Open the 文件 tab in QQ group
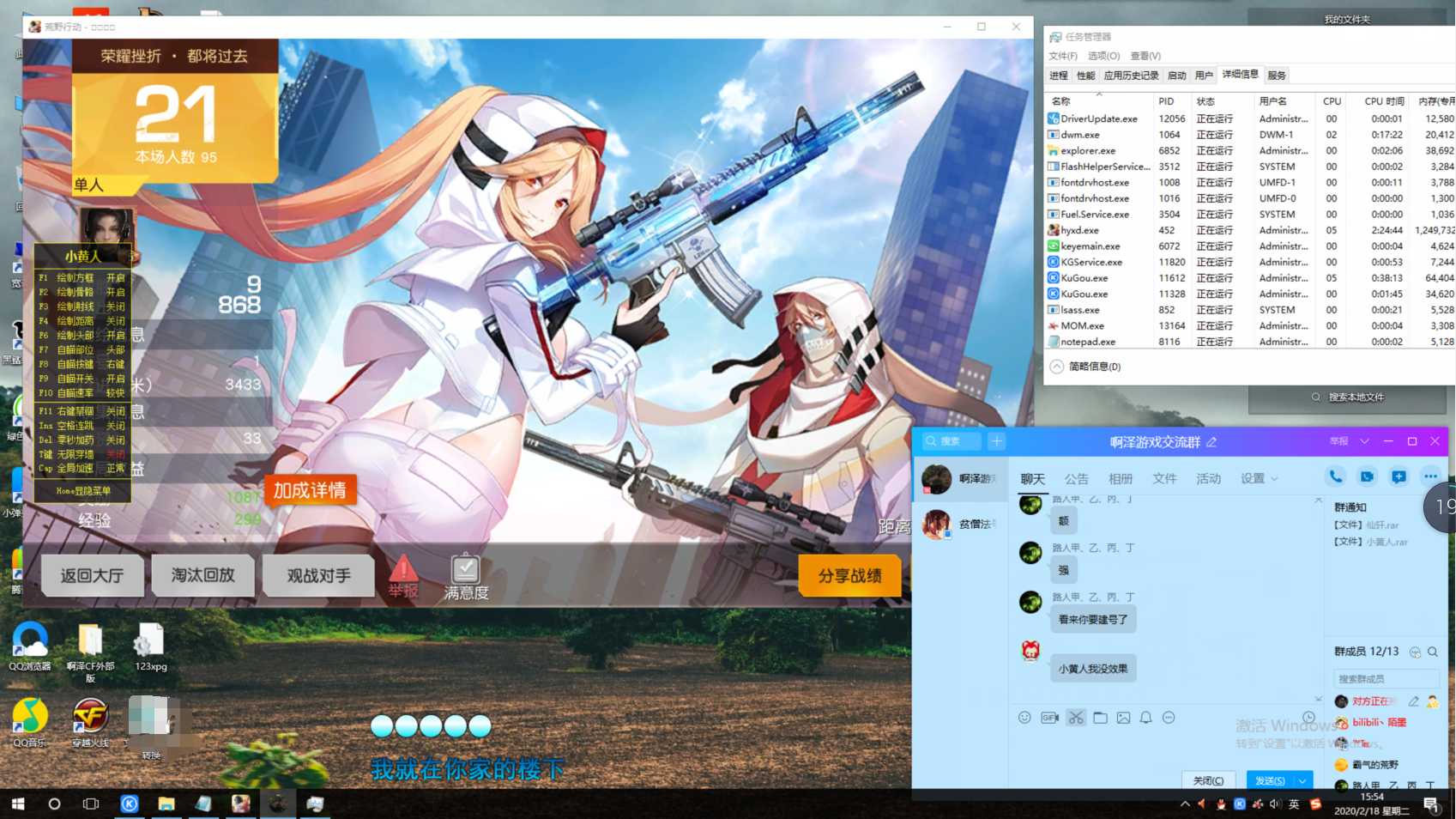 click(x=1164, y=478)
